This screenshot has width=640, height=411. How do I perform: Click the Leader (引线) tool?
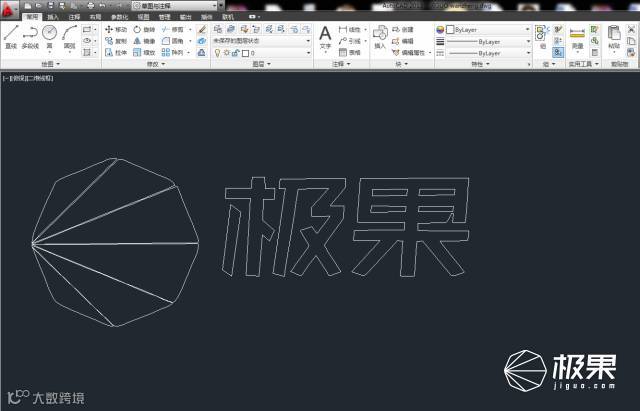(x=350, y=41)
